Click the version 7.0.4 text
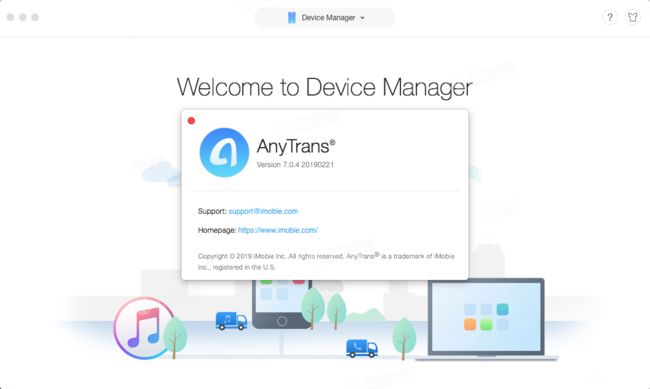This screenshot has height=389, width=650. (295, 165)
